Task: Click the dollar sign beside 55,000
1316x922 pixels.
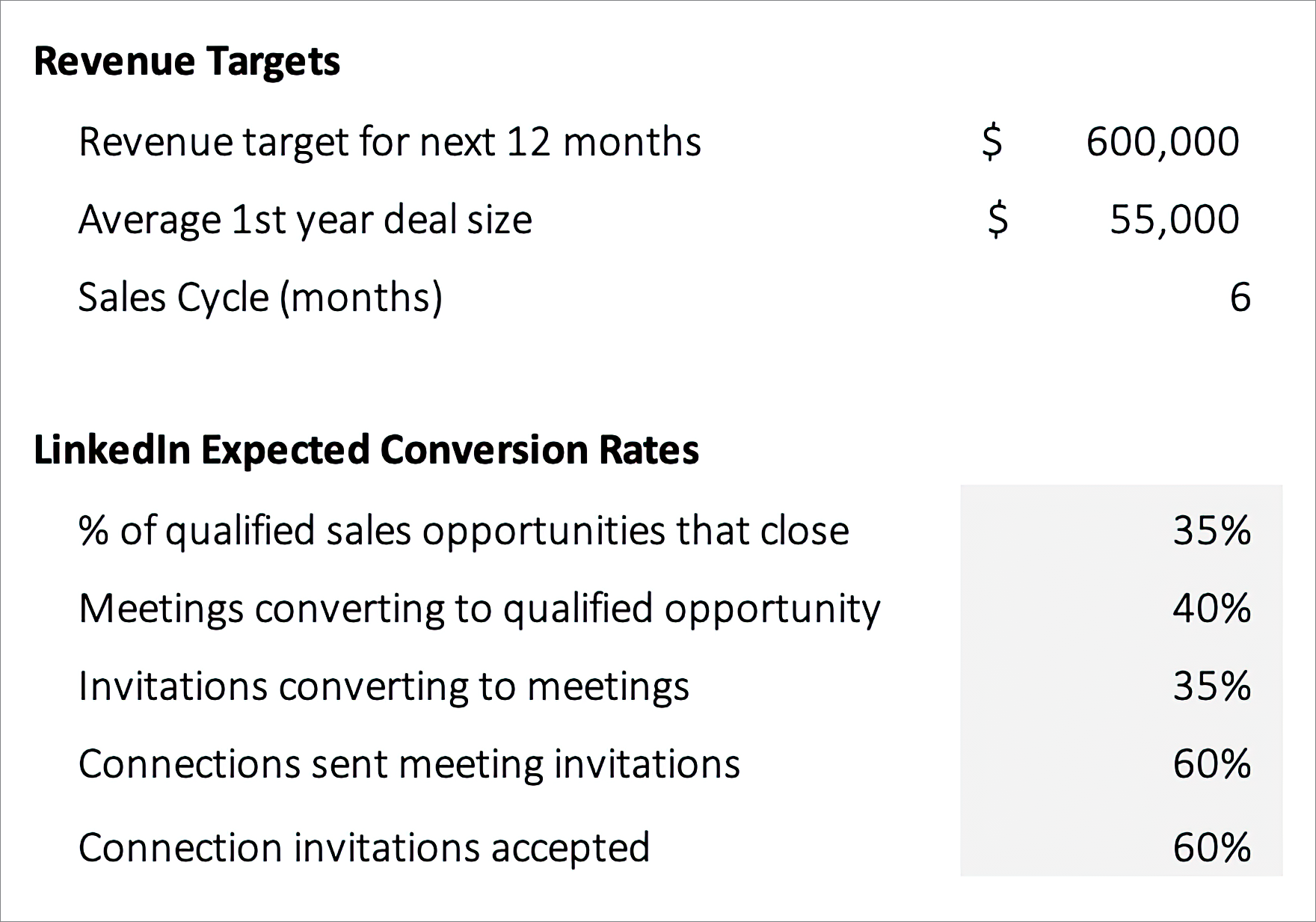Action: point(997,220)
